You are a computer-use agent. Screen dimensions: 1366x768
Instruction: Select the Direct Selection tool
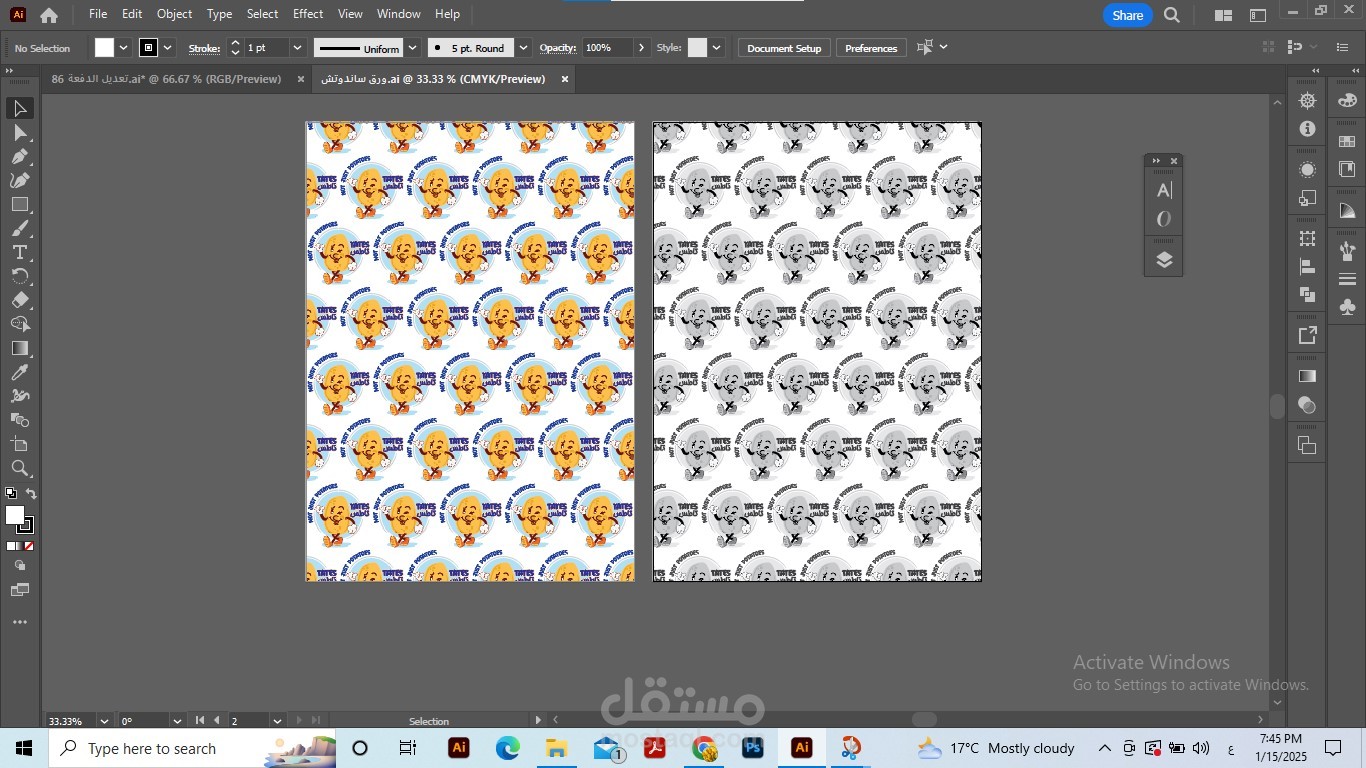click(19, 132)
